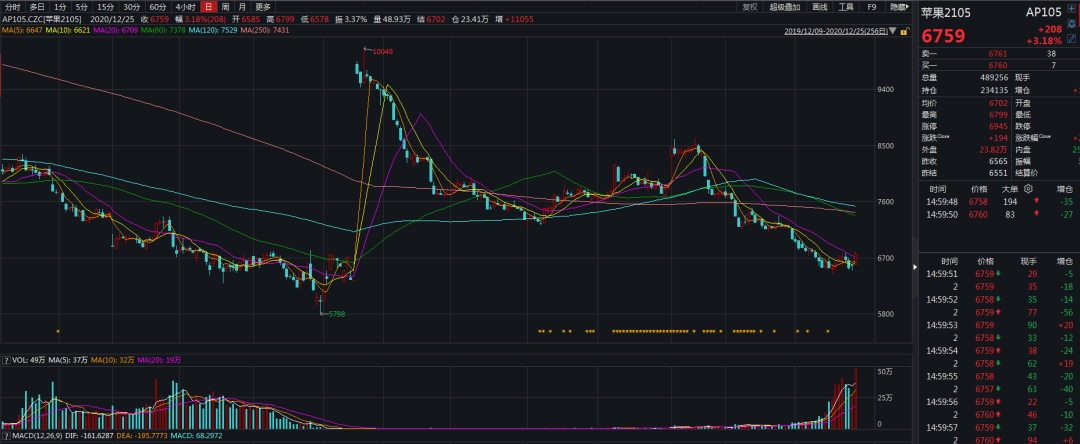1080x444 pixels.
Task: Switch to the 多日 multi-day view
Action: [37, 7]
